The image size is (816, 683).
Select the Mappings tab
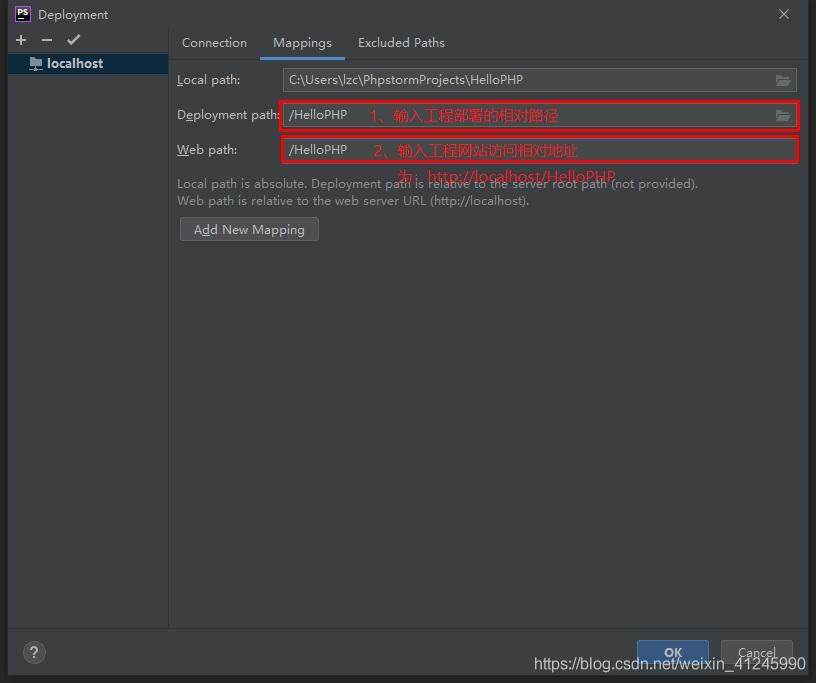[302, 43]
